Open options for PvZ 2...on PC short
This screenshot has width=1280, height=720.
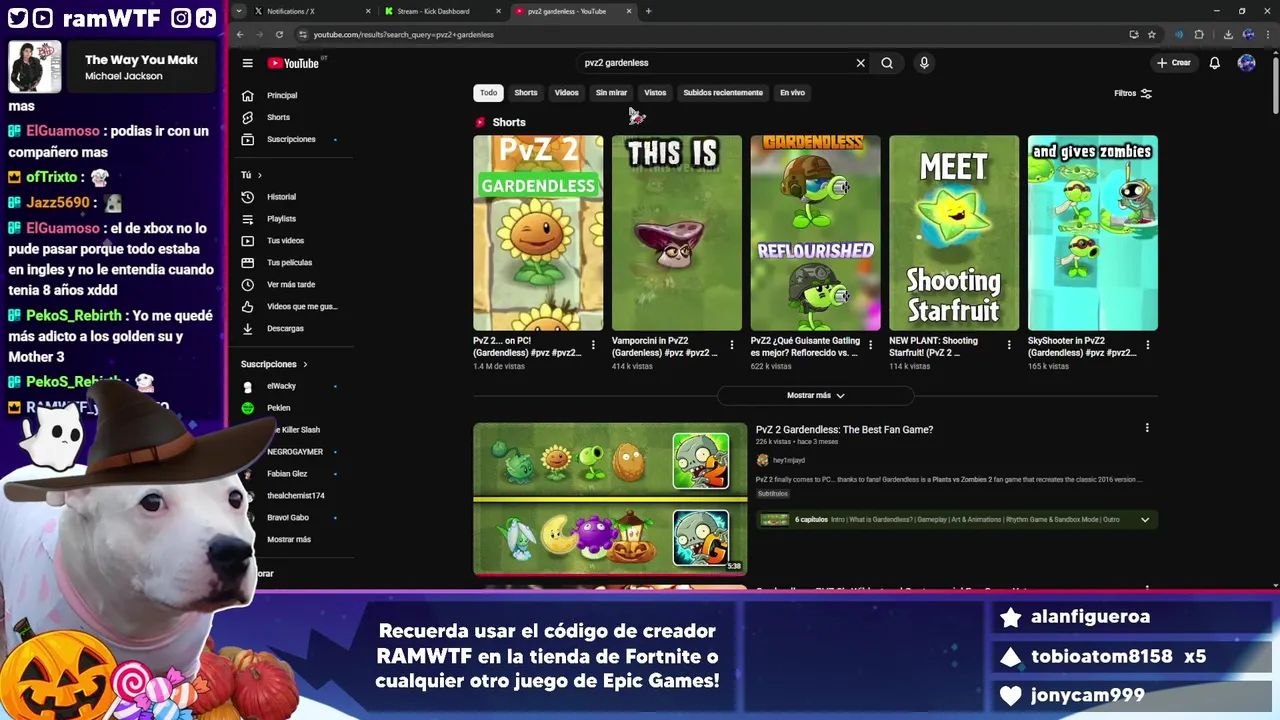(593, 345)
